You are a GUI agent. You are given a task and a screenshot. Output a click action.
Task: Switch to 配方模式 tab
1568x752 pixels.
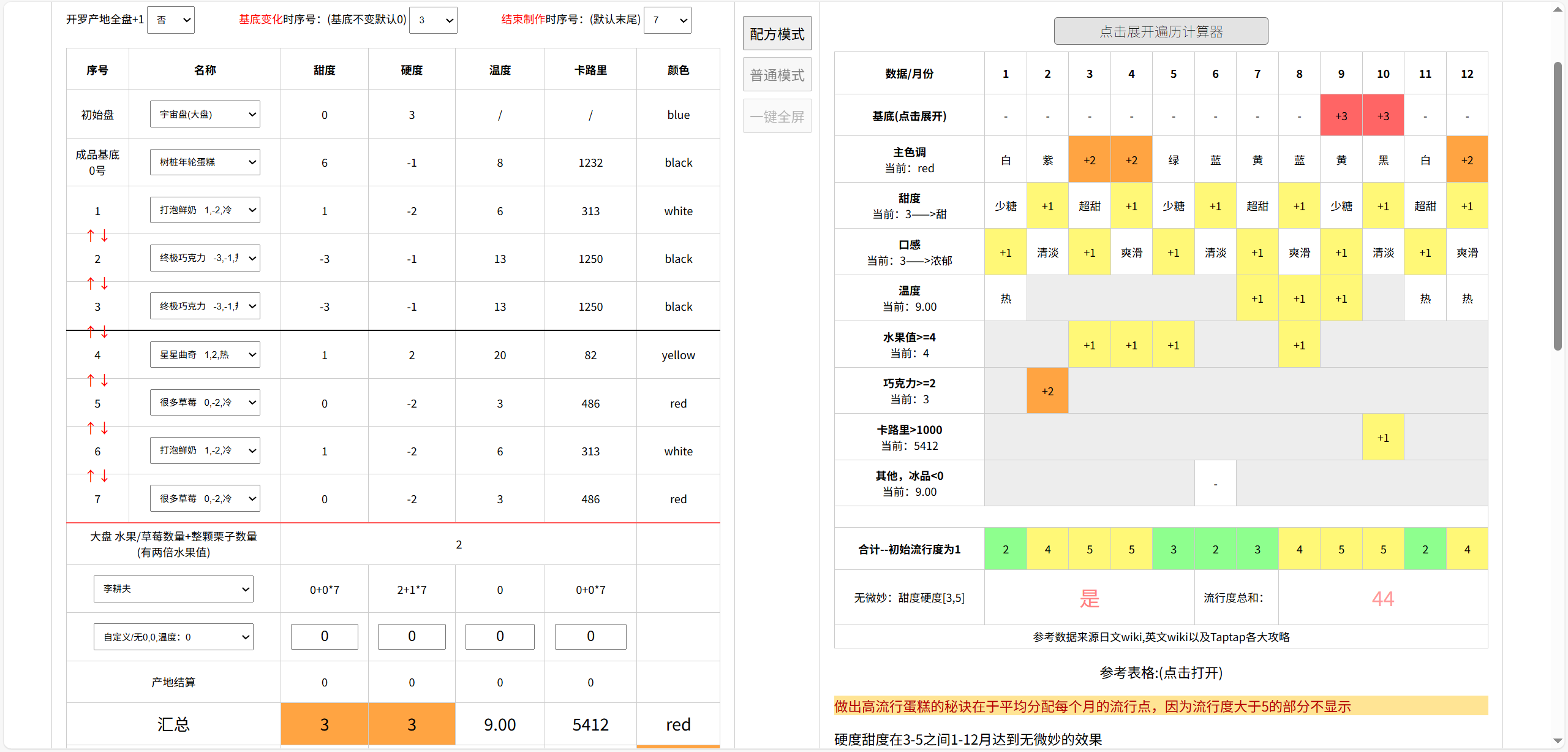tap(777, 34)
